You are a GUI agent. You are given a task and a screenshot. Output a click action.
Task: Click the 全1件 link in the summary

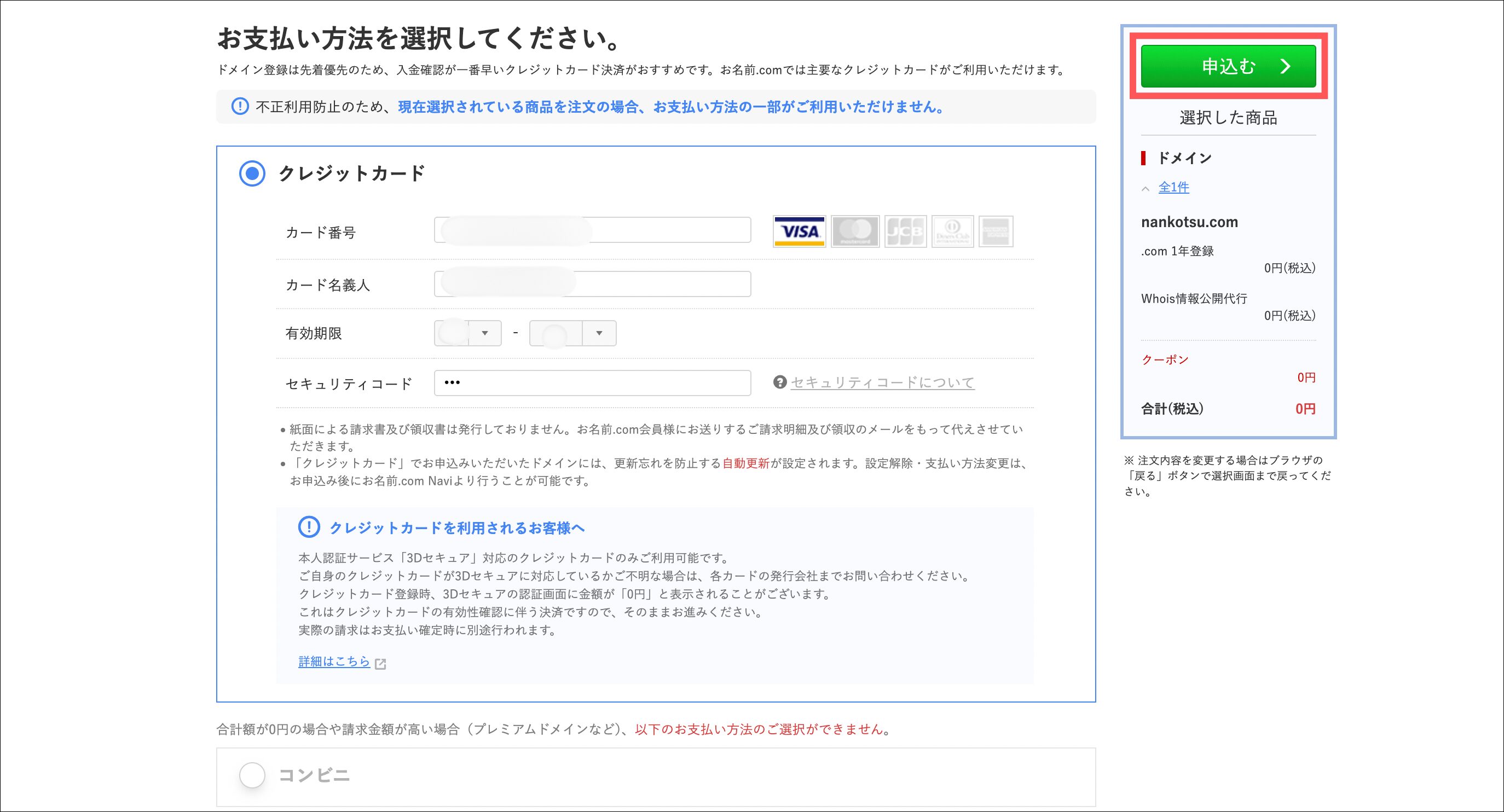click(1173, 187)
